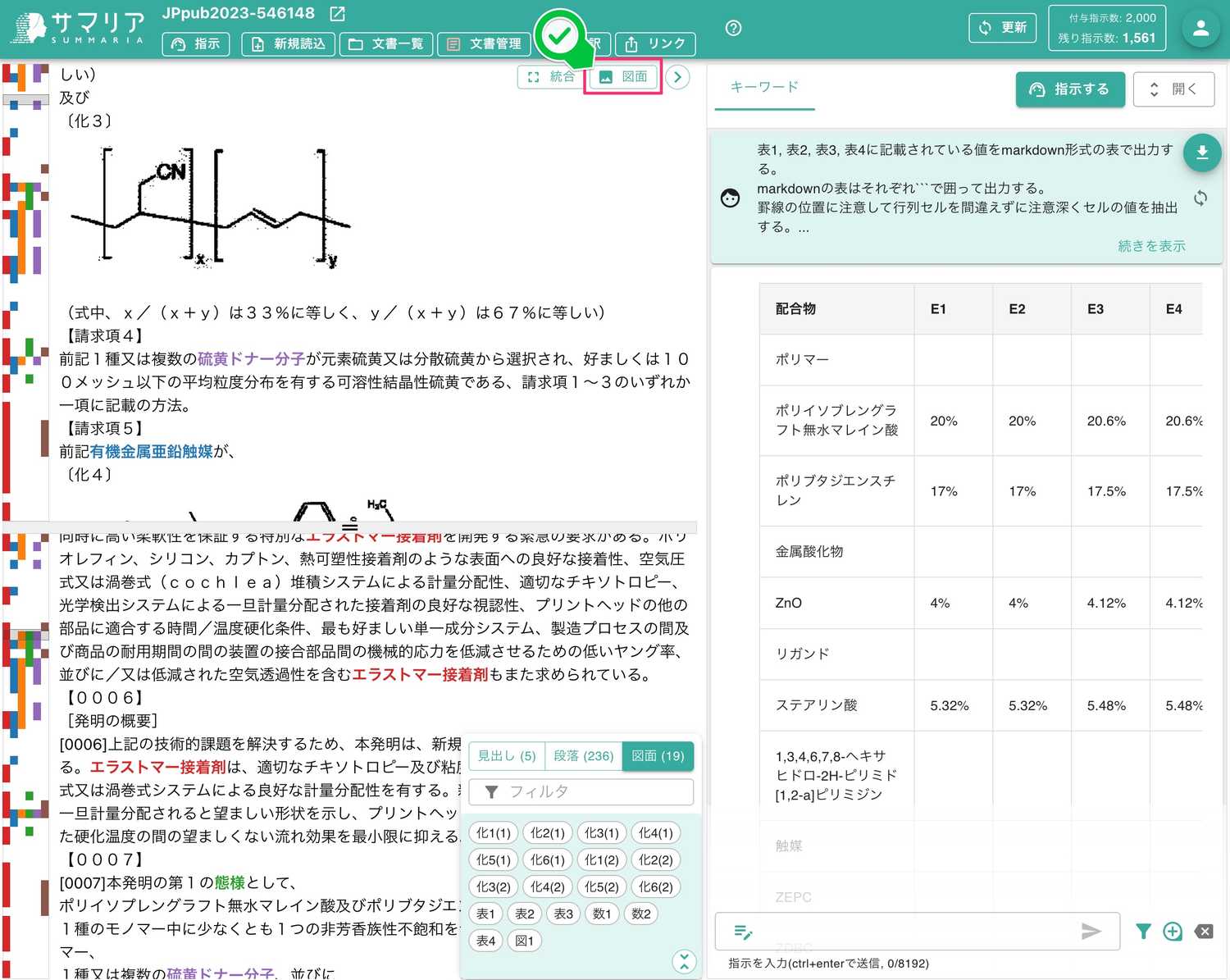Screen dimensions: 1230x980
Task: Click the green 指示する button
Action: coord(1069,89)
